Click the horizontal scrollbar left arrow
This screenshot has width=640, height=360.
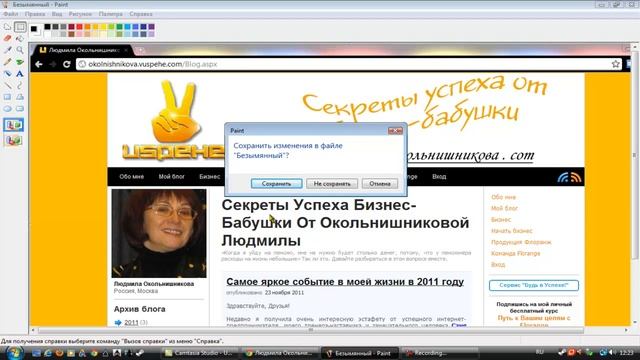pyautogui.click(x=33, y=330)
